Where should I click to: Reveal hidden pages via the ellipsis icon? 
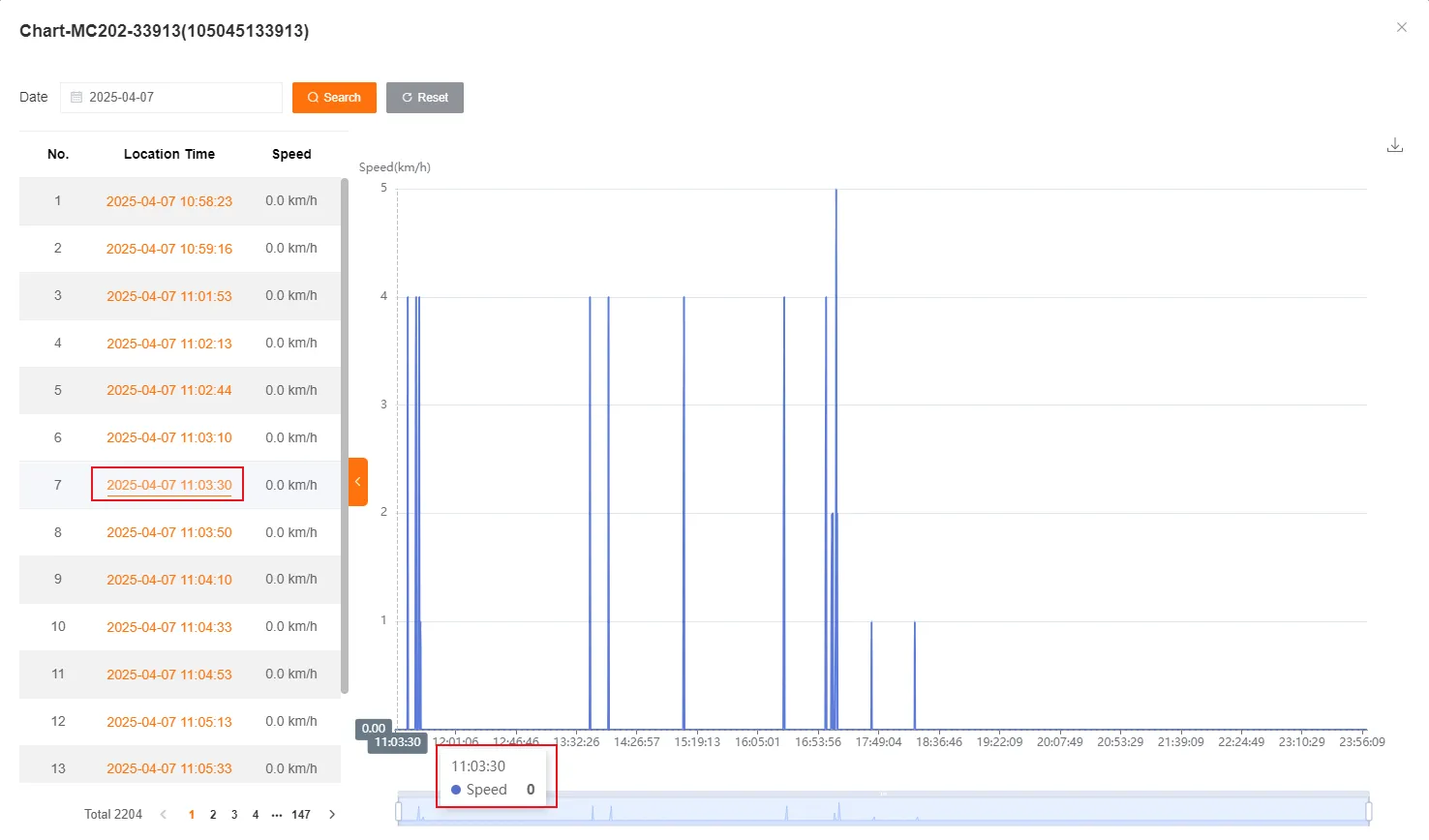tap(277, 814)
